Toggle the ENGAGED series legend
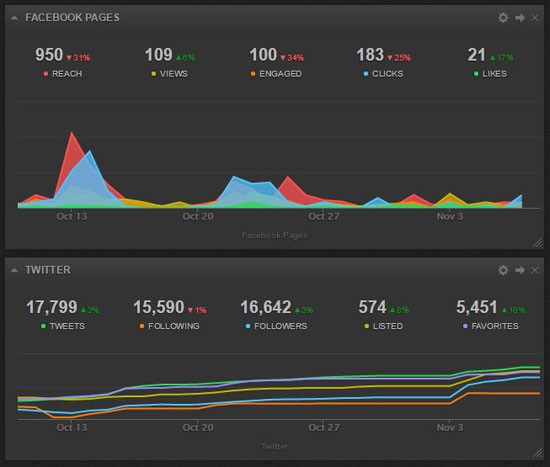 coord(276,74)
